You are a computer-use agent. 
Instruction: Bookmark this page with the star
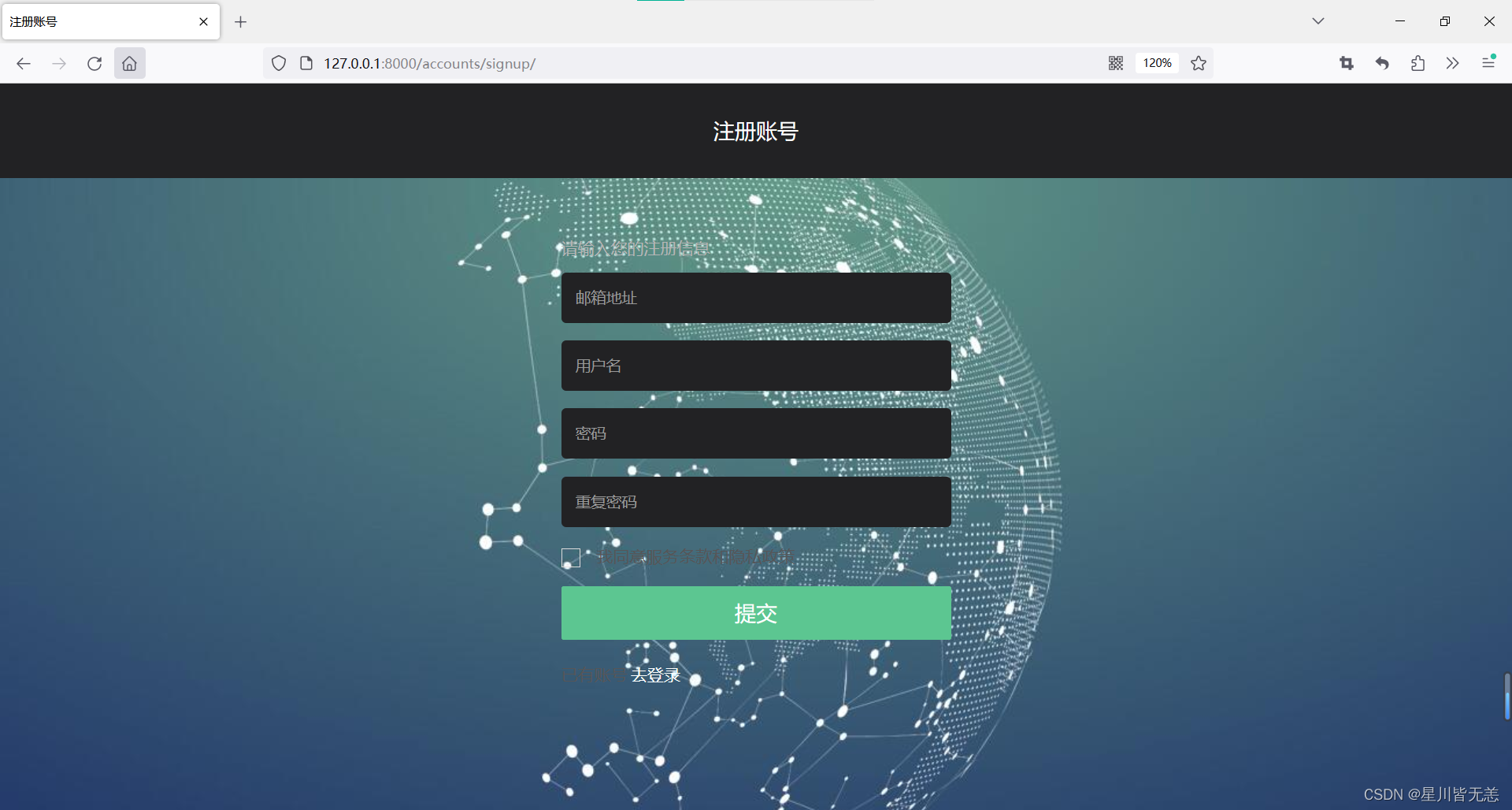click(1199, 63)
